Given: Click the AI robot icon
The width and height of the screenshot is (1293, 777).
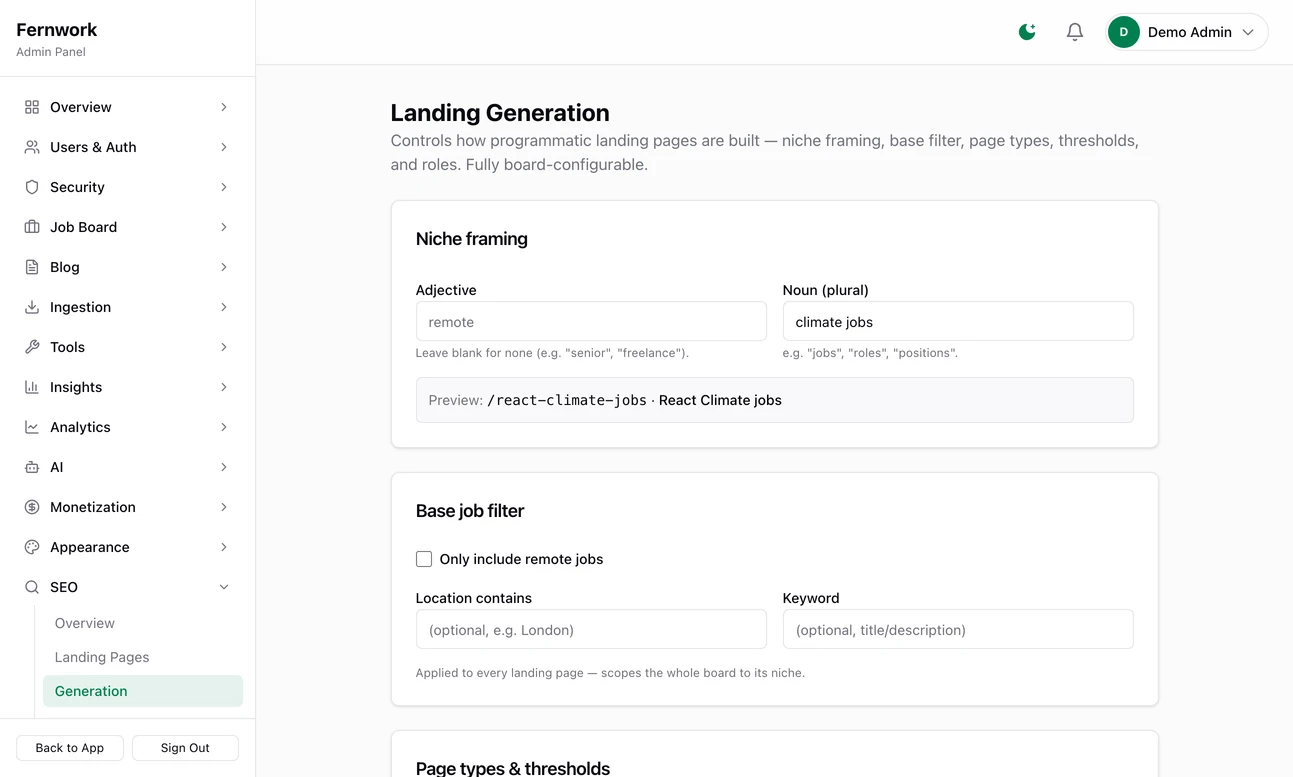Looking at the screenshot, I should point(32,467).
